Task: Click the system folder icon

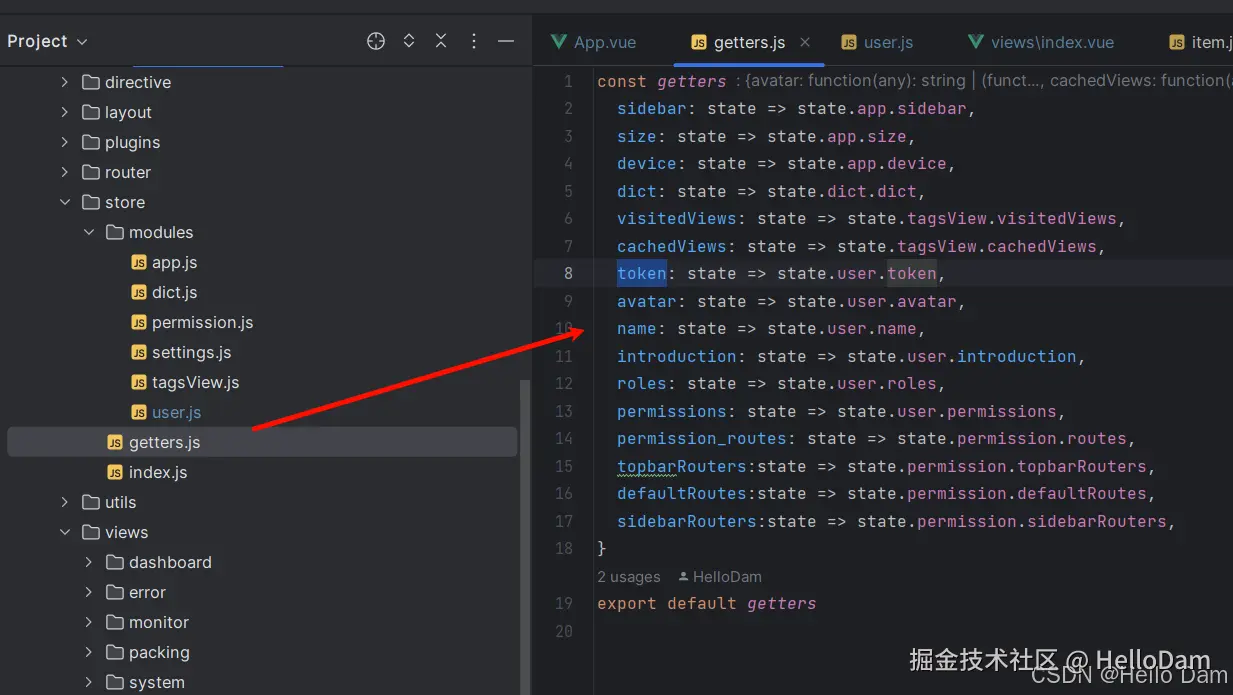Action: pos(115,682)
